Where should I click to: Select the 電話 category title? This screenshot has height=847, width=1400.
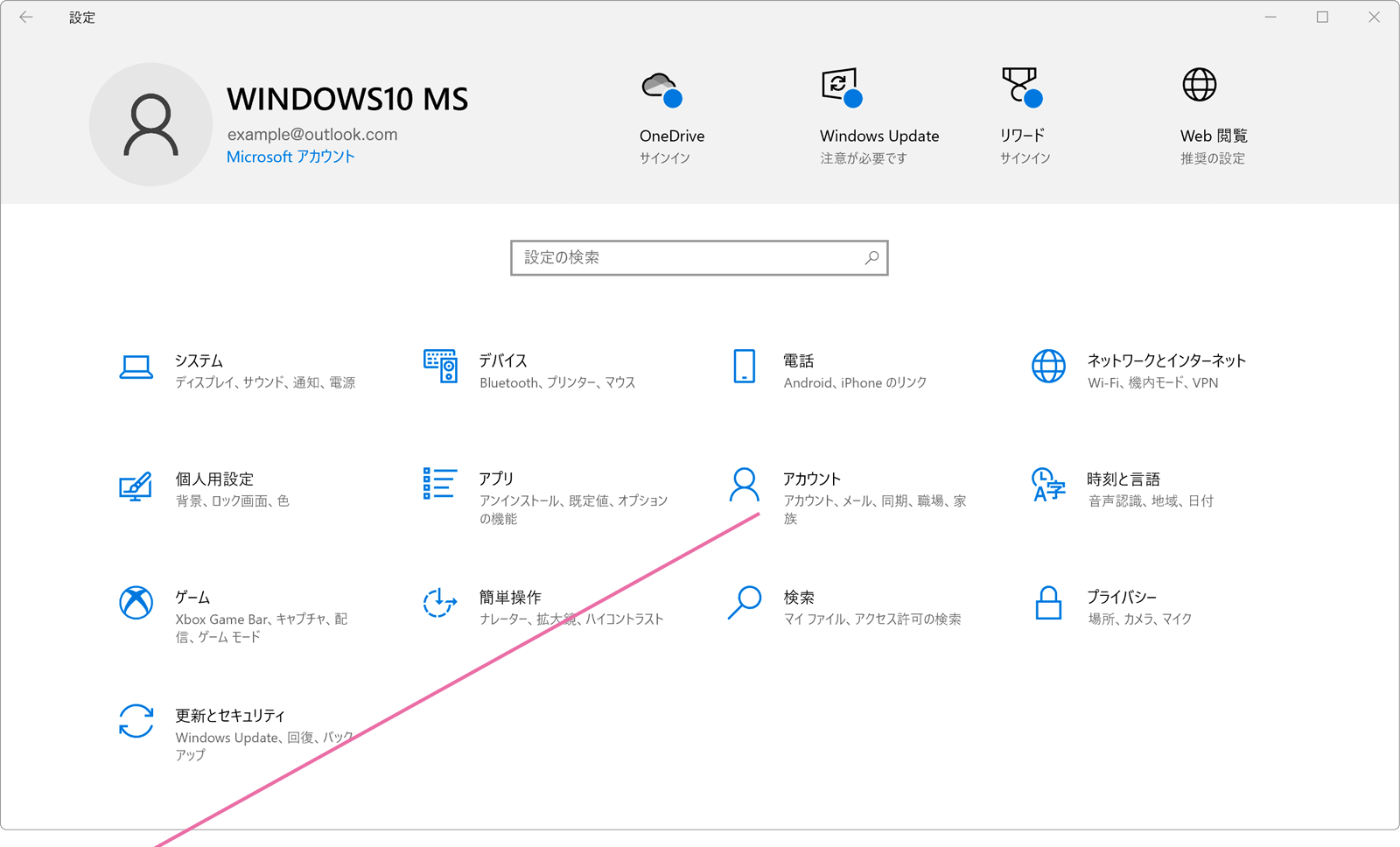click(799, 360)
